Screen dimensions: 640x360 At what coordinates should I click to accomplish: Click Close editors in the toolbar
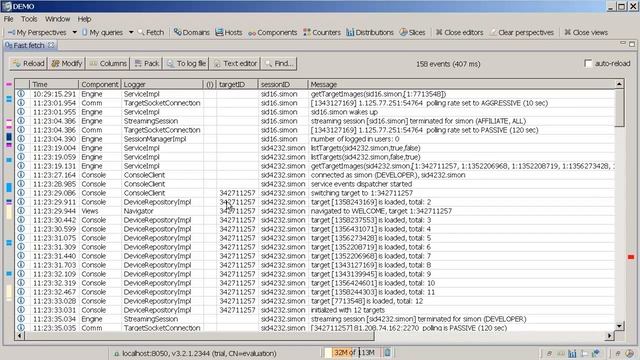[x=459, y=32]
